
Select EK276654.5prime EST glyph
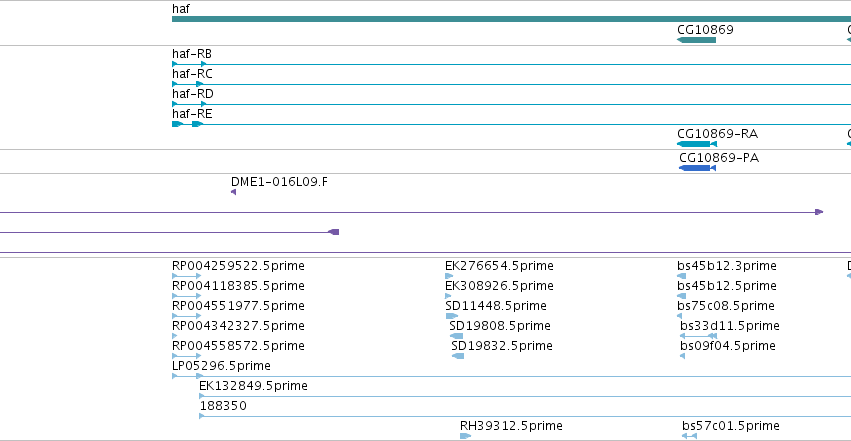tap(449, 276)
